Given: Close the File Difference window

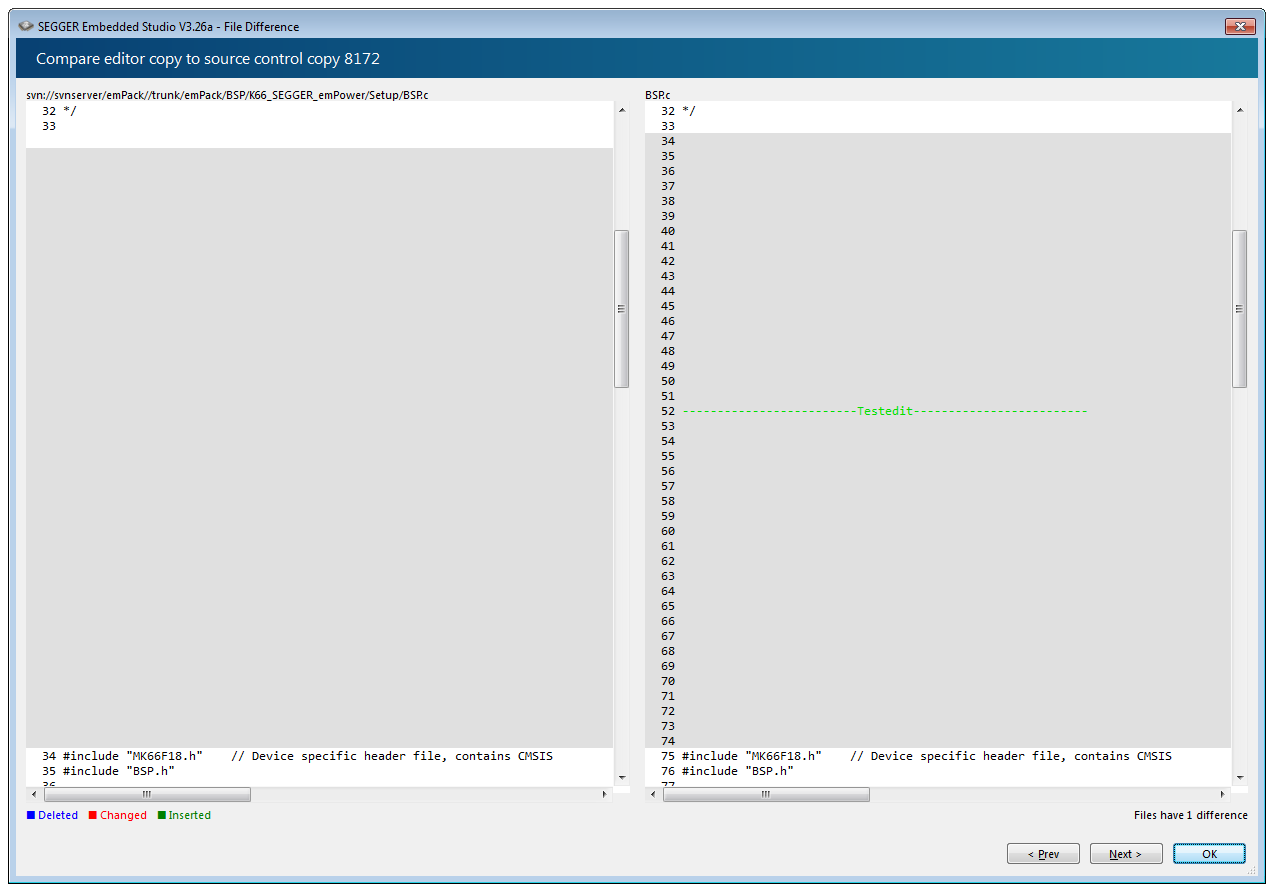Looking at the screenshot, I should 1240,27.
